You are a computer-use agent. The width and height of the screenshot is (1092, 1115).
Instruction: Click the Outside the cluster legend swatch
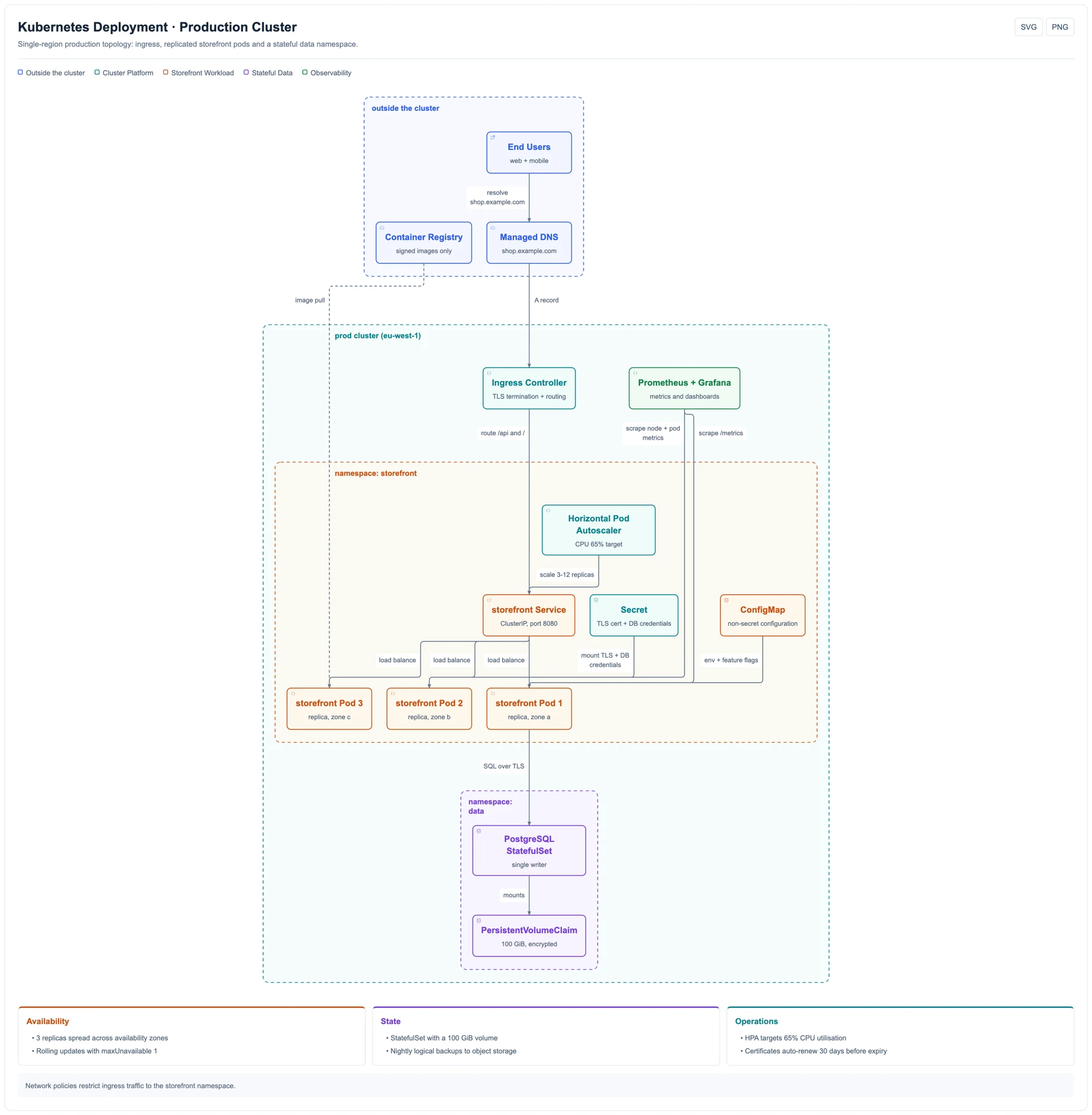click(x=21, y=72)
